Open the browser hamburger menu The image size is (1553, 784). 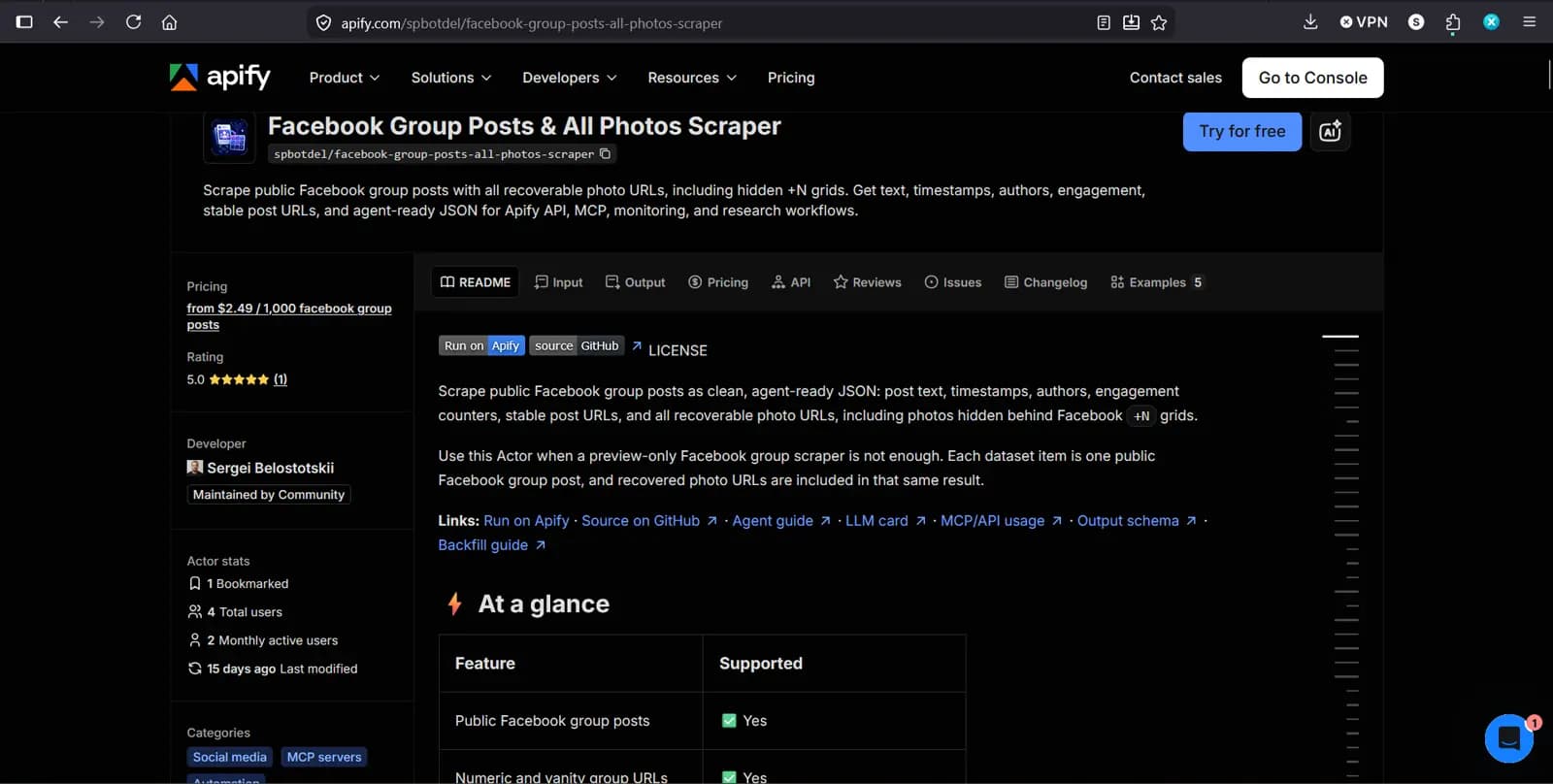[1530, 22]
